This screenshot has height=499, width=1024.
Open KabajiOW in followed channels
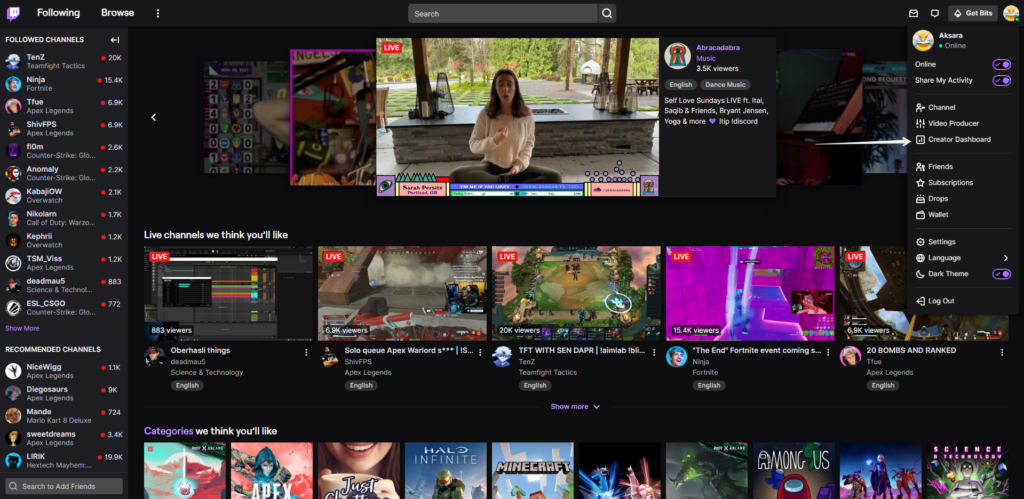(64, 196)
